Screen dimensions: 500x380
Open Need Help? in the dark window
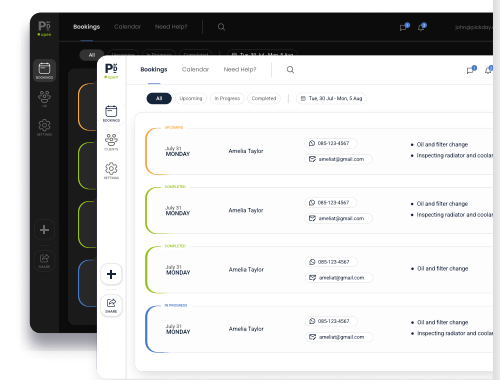171,27
